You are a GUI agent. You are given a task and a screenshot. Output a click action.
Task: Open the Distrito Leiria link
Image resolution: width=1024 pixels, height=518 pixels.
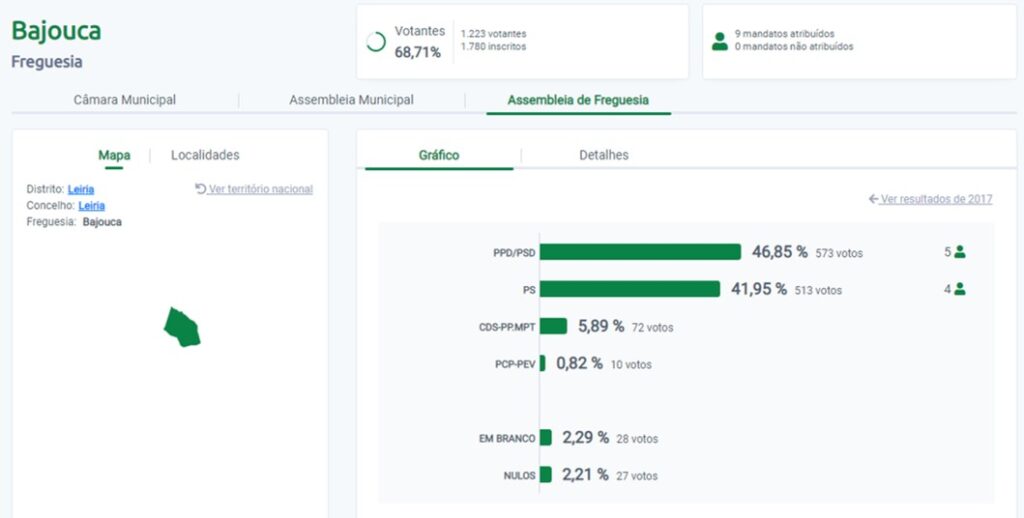81,189
